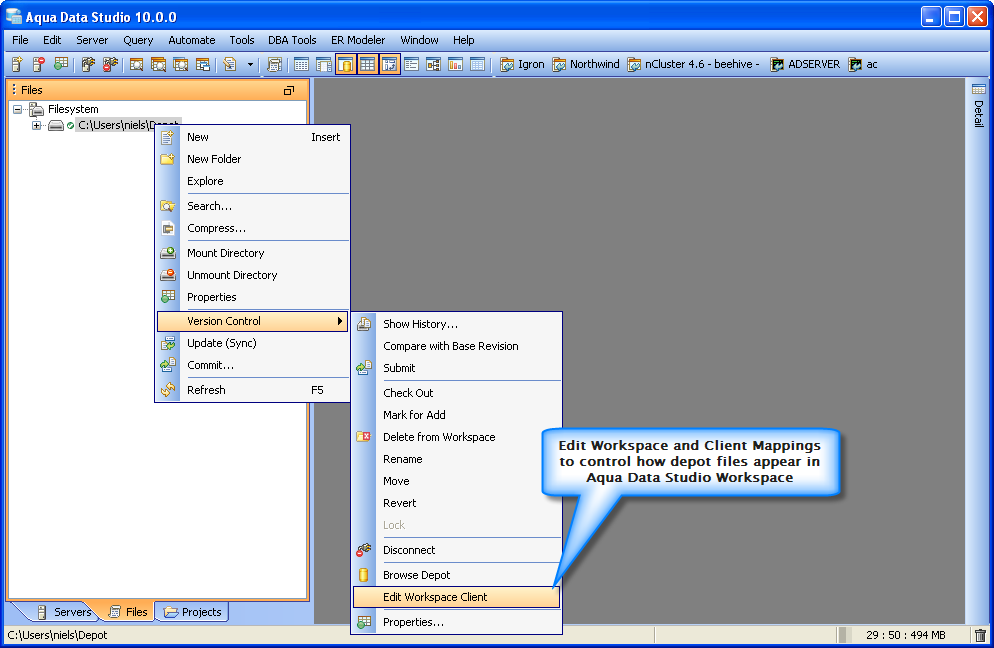Expand the C:\Users\niels\Depot node
The image size is (994, 648).
click(x=37, y=126)
